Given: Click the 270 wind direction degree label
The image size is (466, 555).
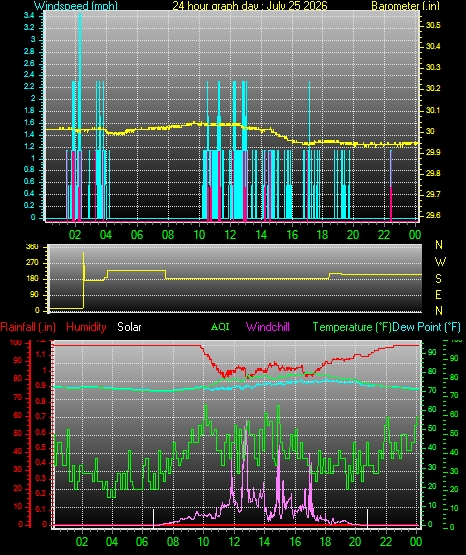Looking at the screenshot, I should coord(33,263).
